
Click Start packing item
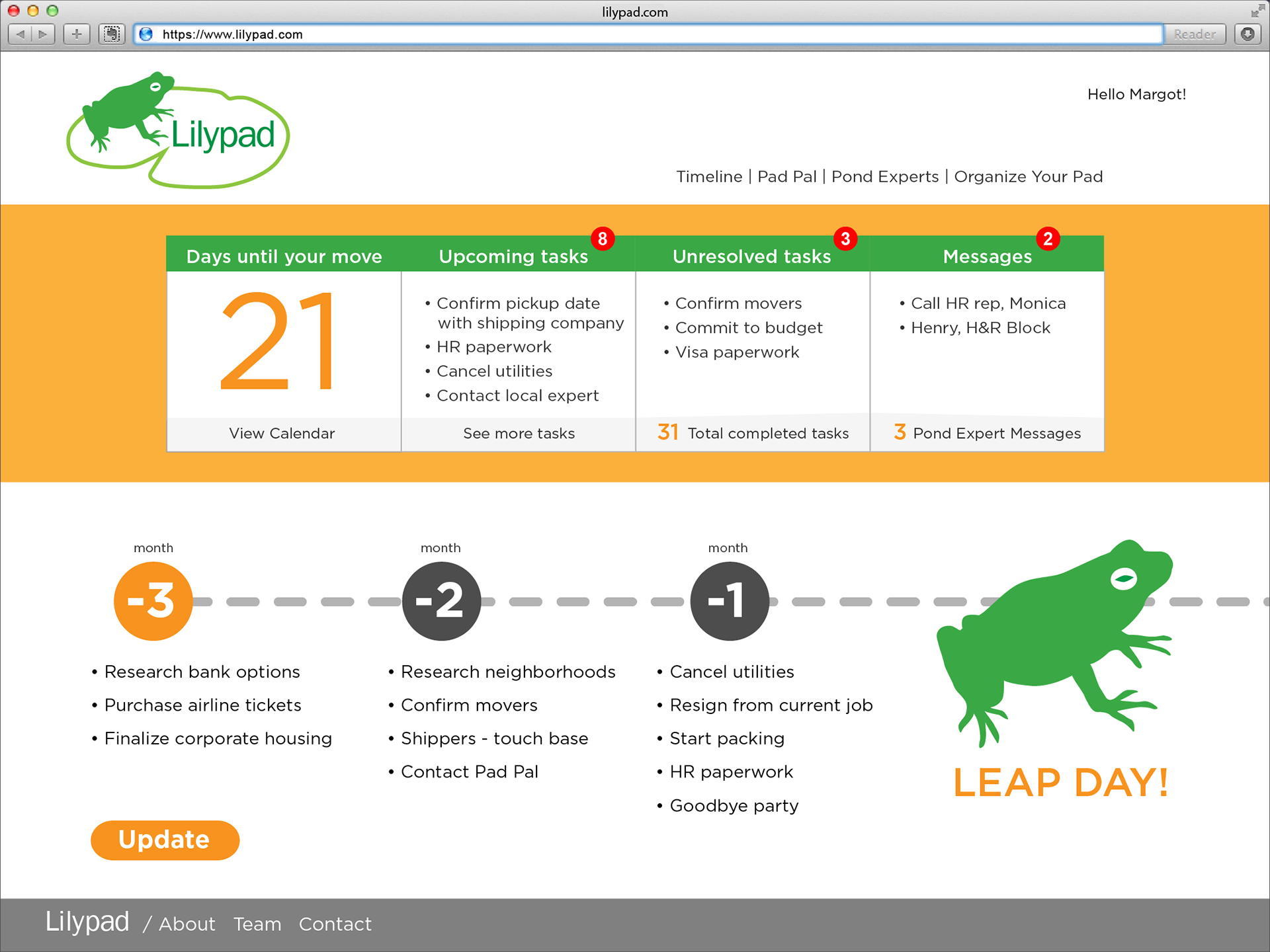pyautogui.click(x=727, y=739)
